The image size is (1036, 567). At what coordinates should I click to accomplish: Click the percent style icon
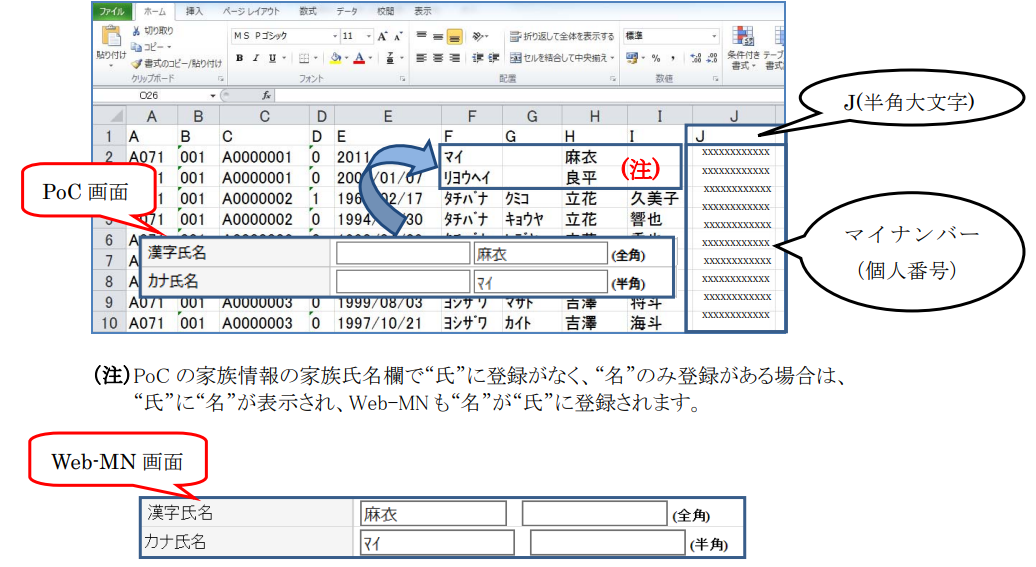coord(655,58)
